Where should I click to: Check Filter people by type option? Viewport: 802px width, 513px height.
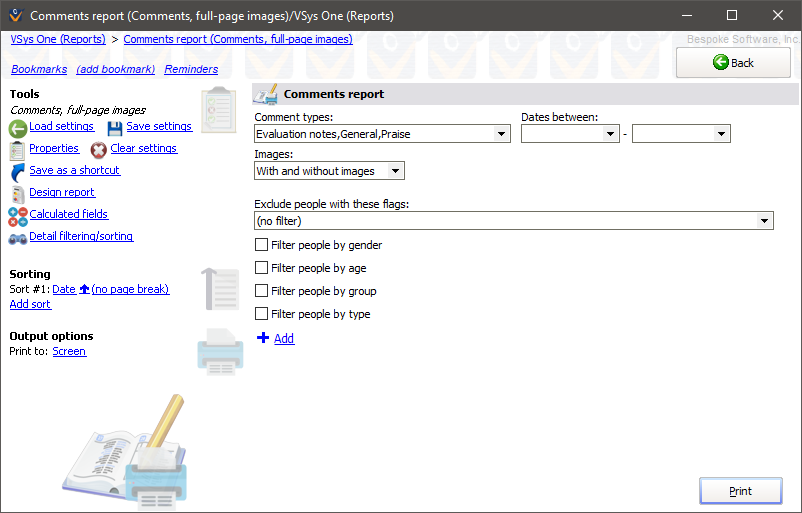pyautogui.click(x=261, y=314)
